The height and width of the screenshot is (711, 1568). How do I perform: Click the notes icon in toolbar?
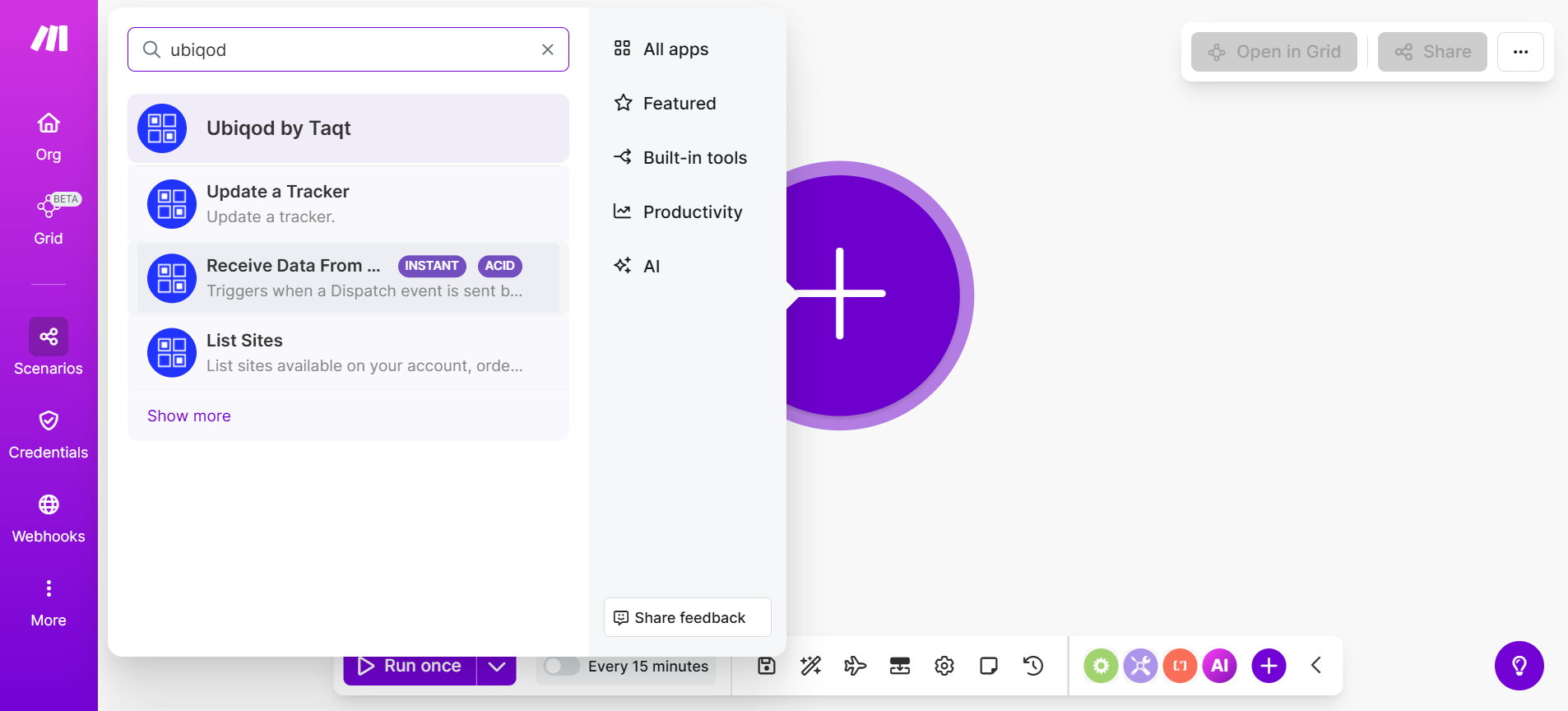click(x=988, y=666)
